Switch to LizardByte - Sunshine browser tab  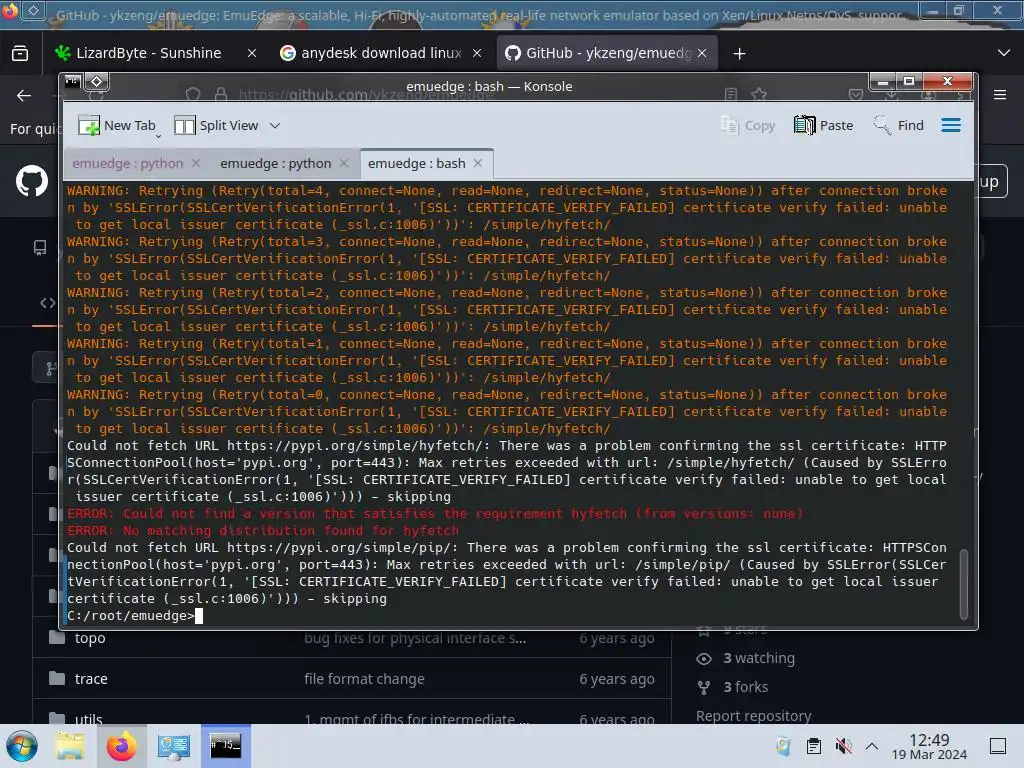(x=149, y=53)
